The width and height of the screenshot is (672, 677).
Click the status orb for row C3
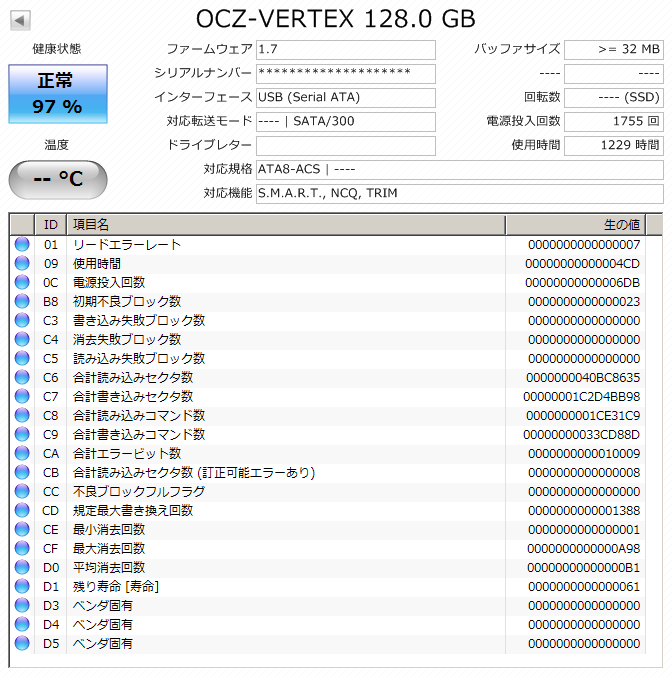coord(22,320)
